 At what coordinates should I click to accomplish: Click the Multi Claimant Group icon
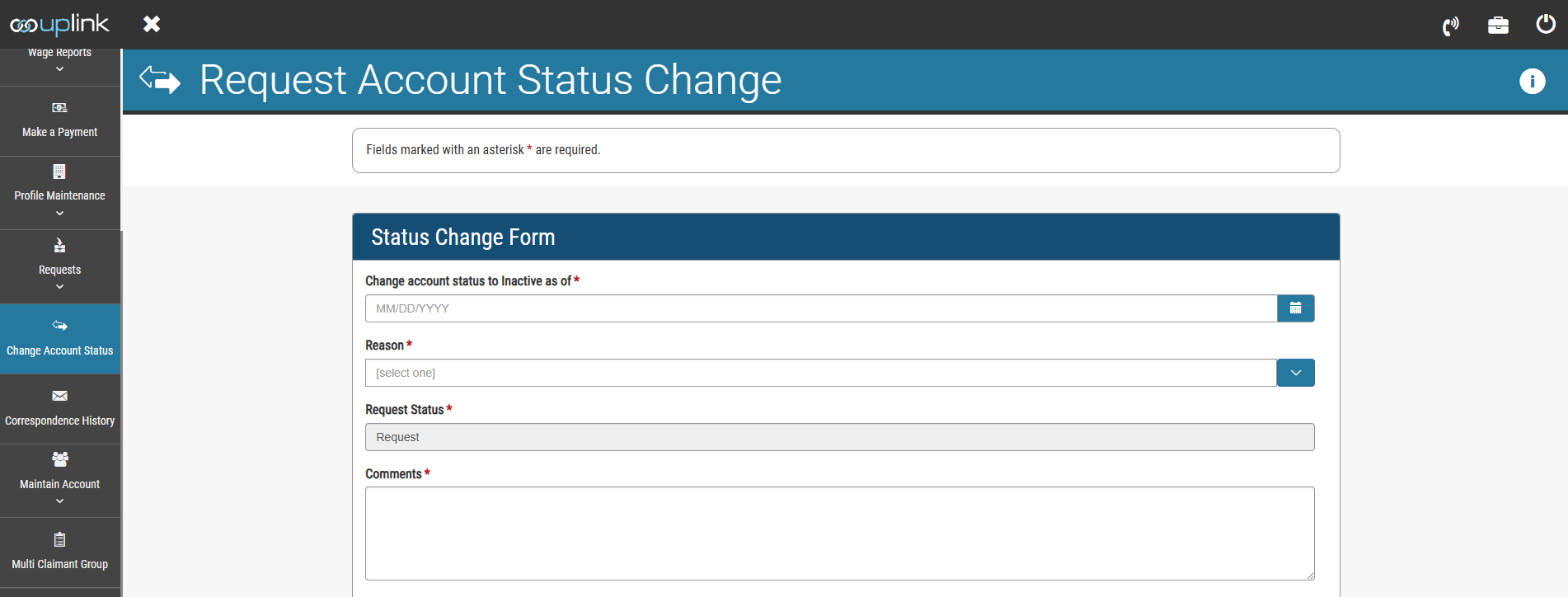tap(59, 539)
